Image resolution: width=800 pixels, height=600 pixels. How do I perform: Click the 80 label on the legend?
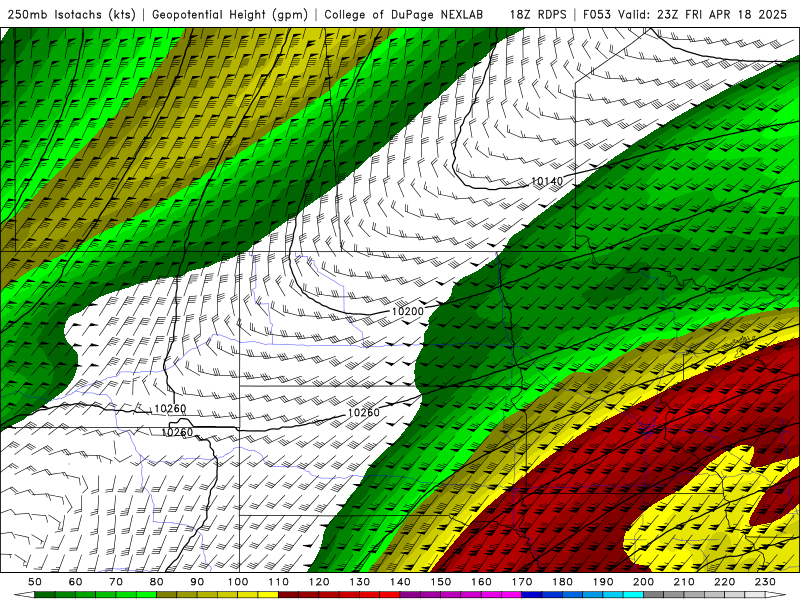pos(157,582)
